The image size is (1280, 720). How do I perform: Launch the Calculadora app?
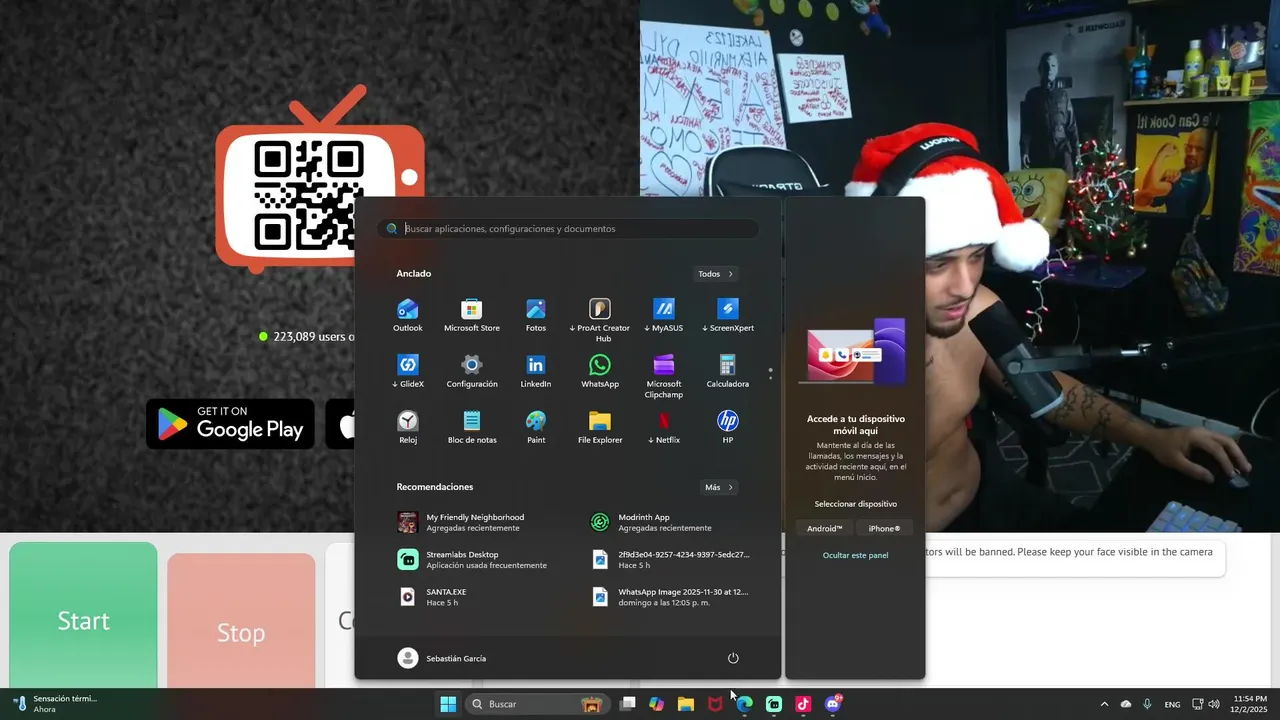(728, 371)
